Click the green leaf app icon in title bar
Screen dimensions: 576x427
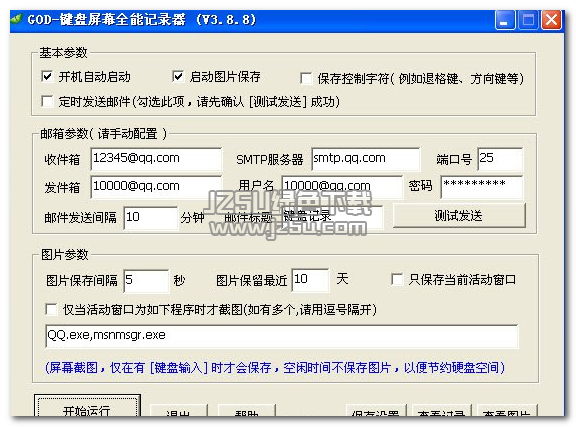point(17,19)
